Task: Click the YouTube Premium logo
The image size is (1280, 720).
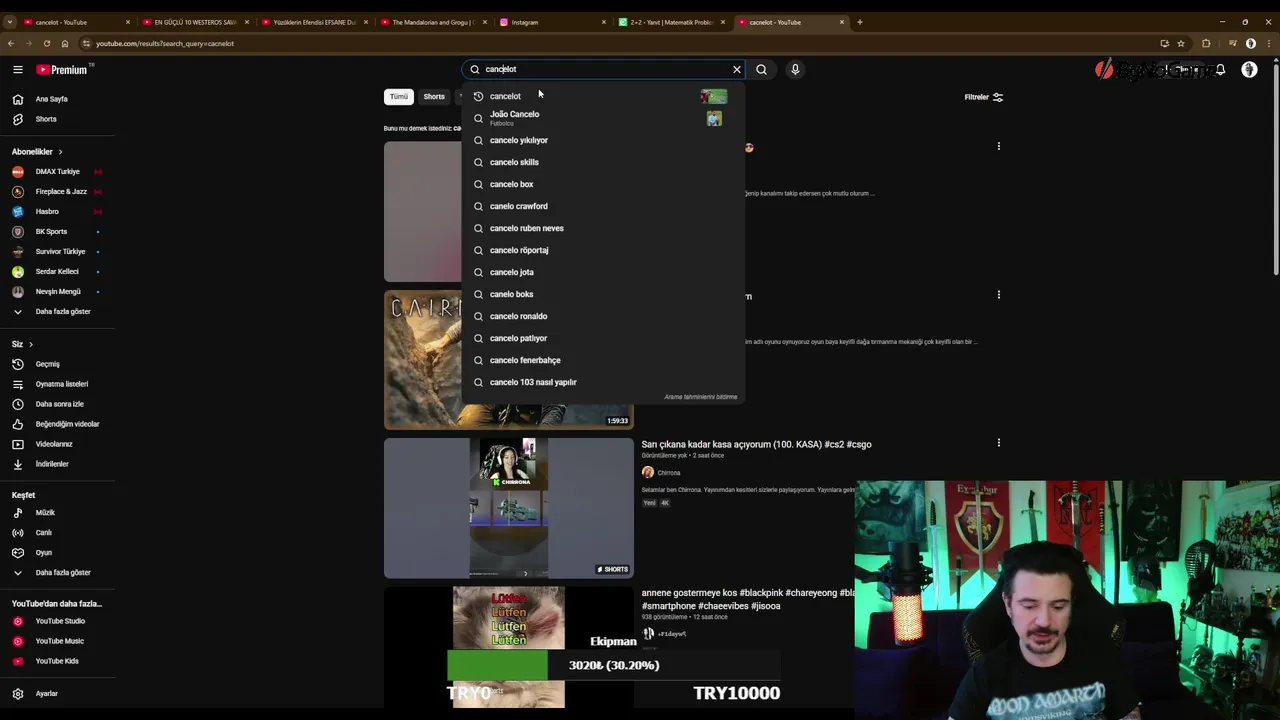Action: 62,69
